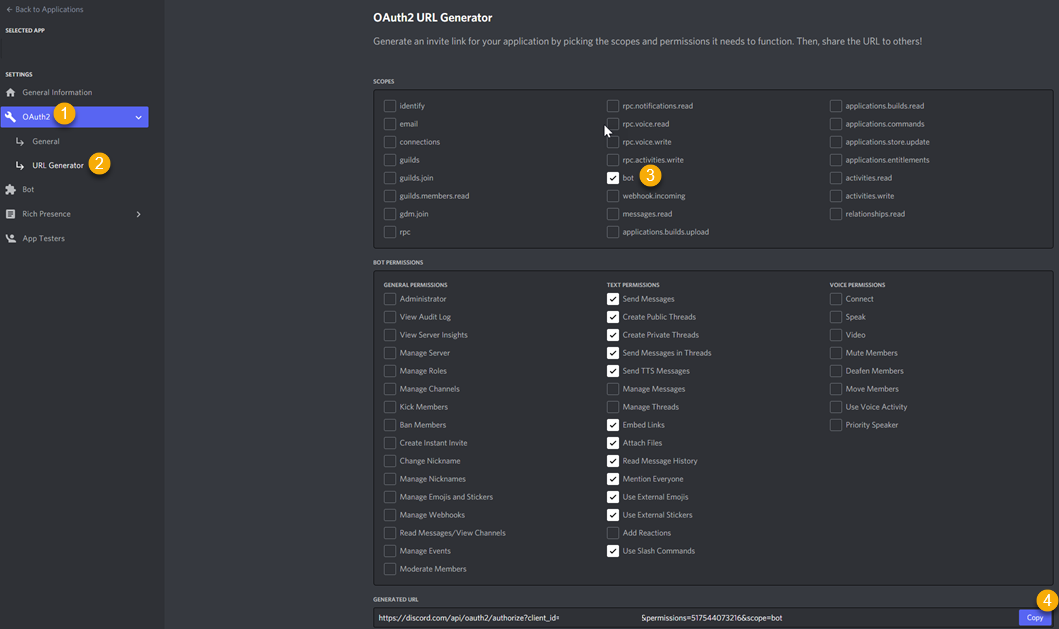Click the App Testers people icon
Image resolution: width=1059 pixels, height=629 pixels.
click(x=10, y=238)
